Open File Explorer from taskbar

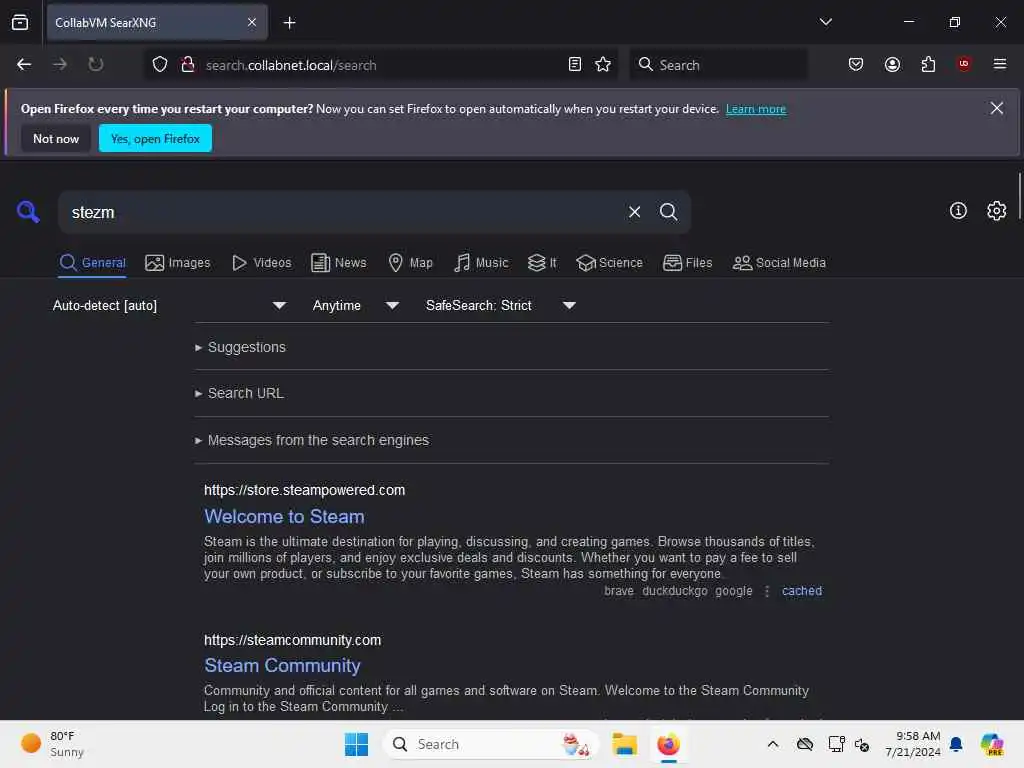tap(624, 744)
